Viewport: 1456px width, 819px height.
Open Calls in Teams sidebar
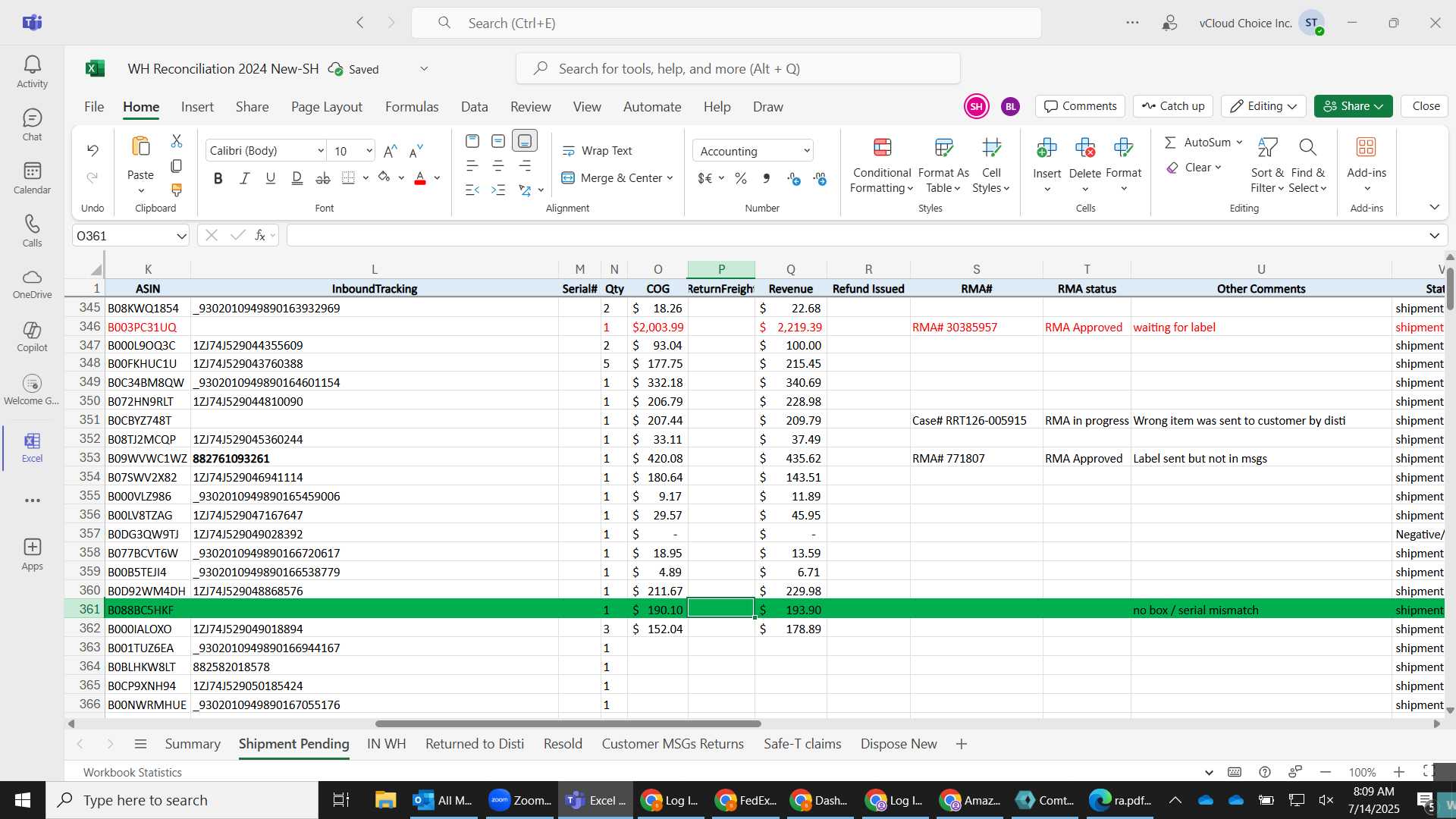[32, 231]
